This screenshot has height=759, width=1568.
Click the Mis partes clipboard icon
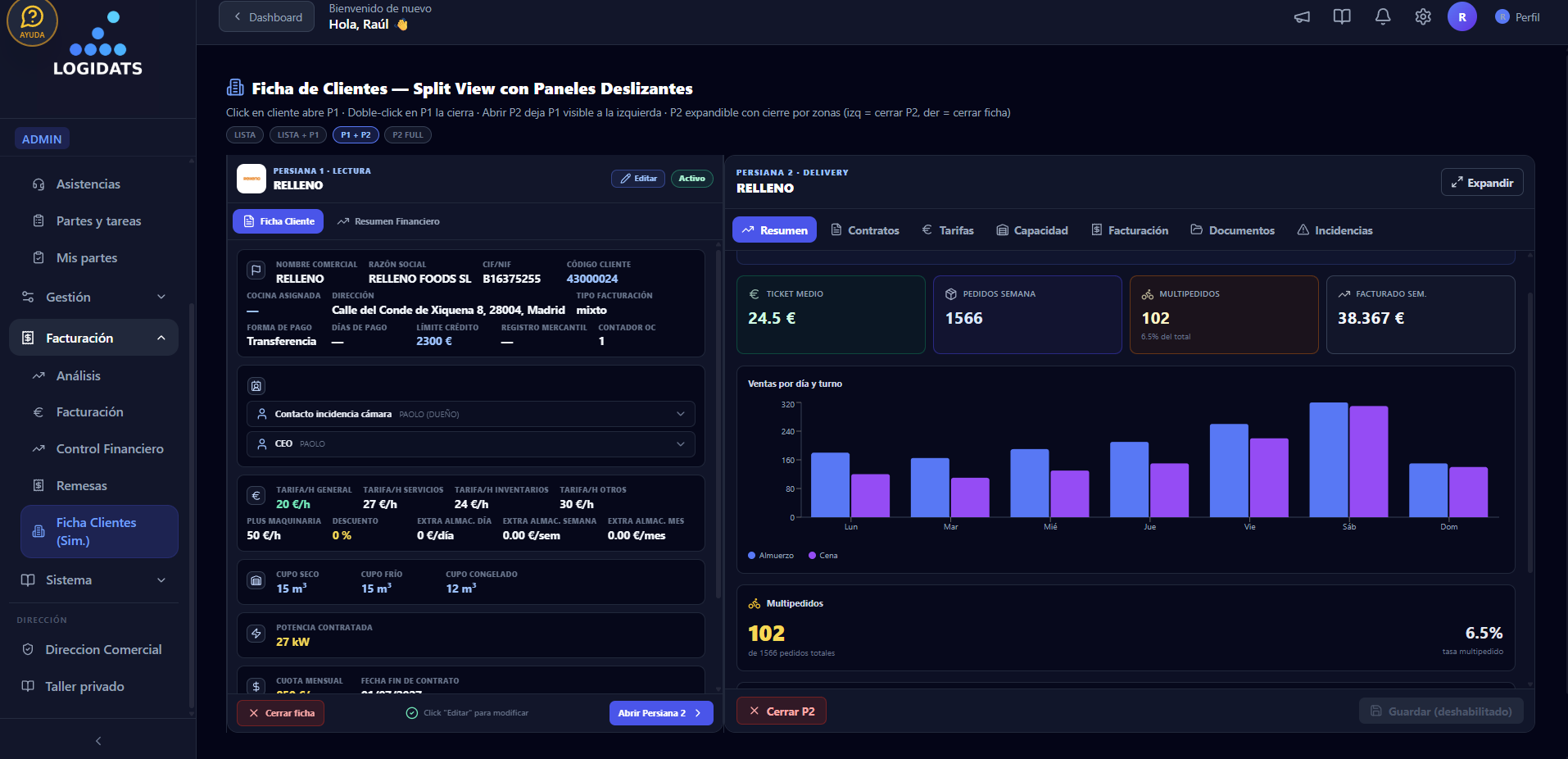(x=39, y=257)
